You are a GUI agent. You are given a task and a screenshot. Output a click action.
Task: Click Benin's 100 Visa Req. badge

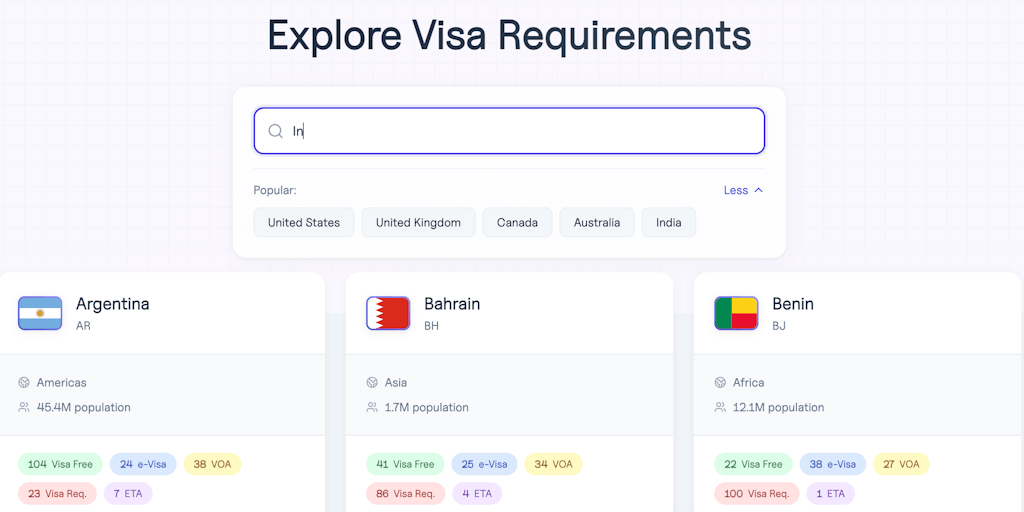coord(757,494)
